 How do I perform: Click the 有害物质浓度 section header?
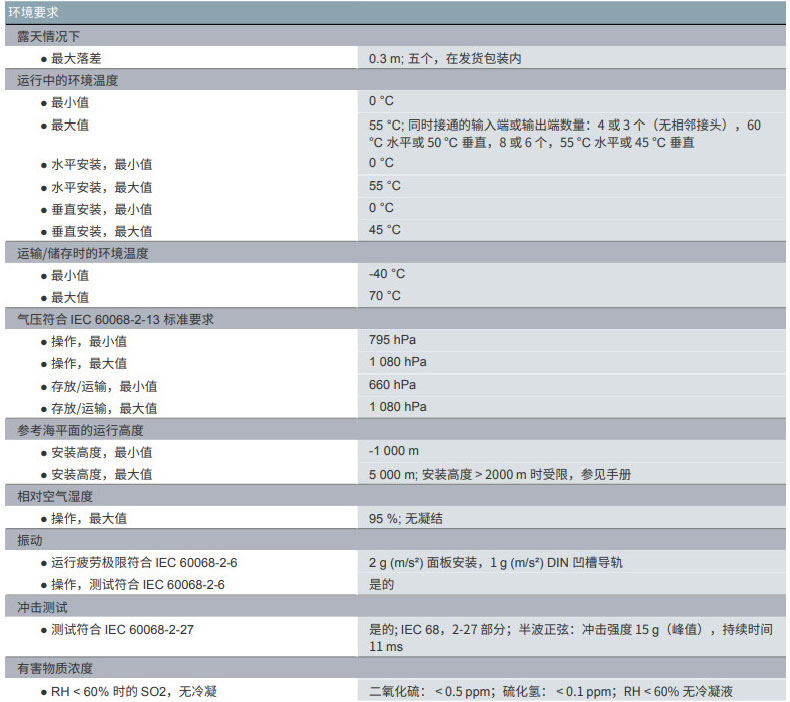pos(55,668)
